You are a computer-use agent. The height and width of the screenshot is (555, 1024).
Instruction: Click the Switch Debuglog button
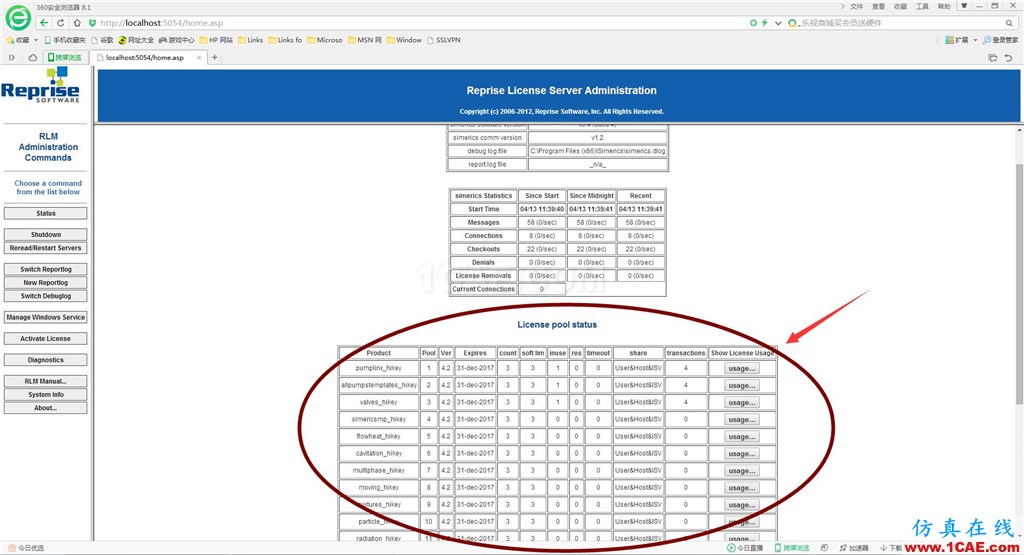(46, 296)
